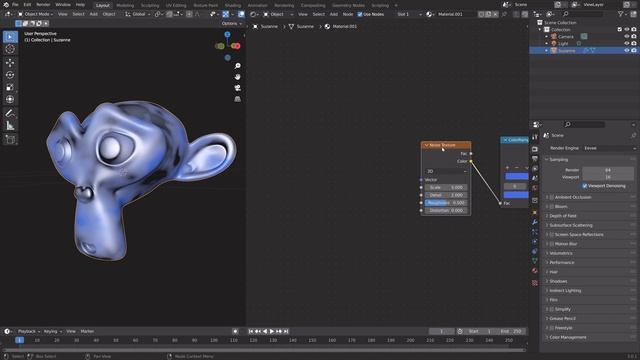Select the Move tool
Image resolution: width=640 pixels, height=360 pixels.
(x=10, y=62)
